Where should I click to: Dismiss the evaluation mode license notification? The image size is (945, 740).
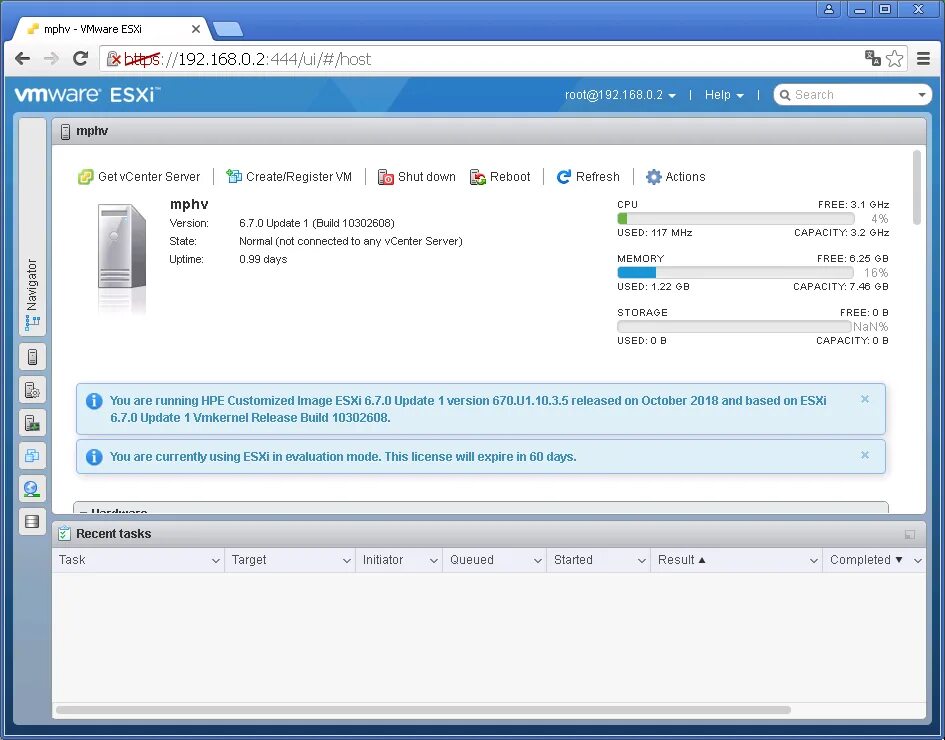pos(865,455)
